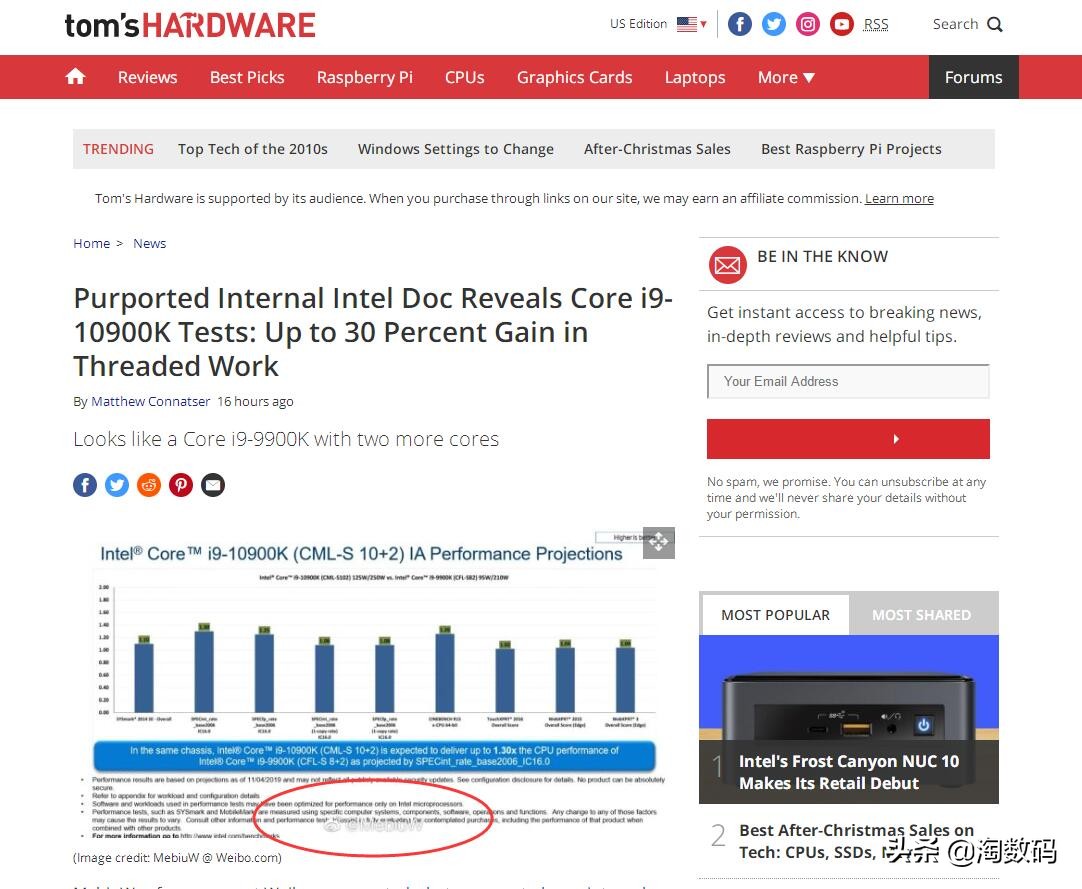Click the Search text in header
This screenshot has width=1082, height=889.
[955, 24]
